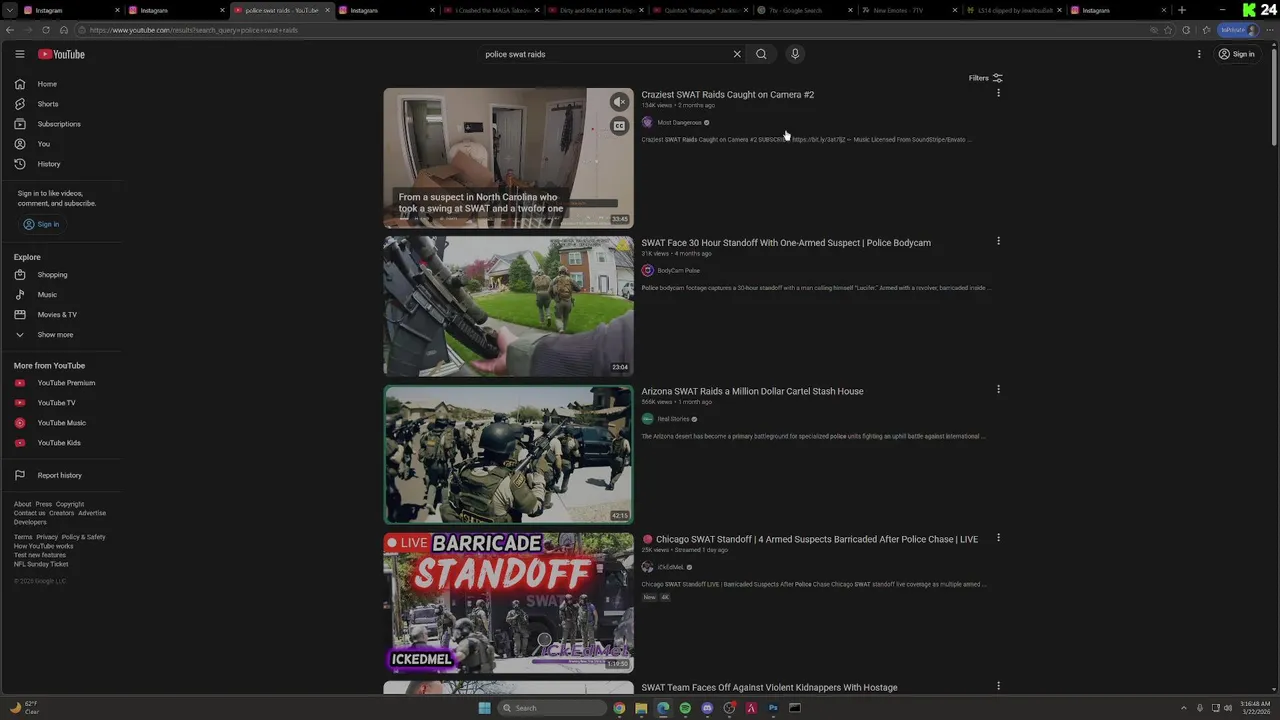This screenshot has width=1280, height=720.
Task: Click the Privacy footer link
Action: (47, 537)
